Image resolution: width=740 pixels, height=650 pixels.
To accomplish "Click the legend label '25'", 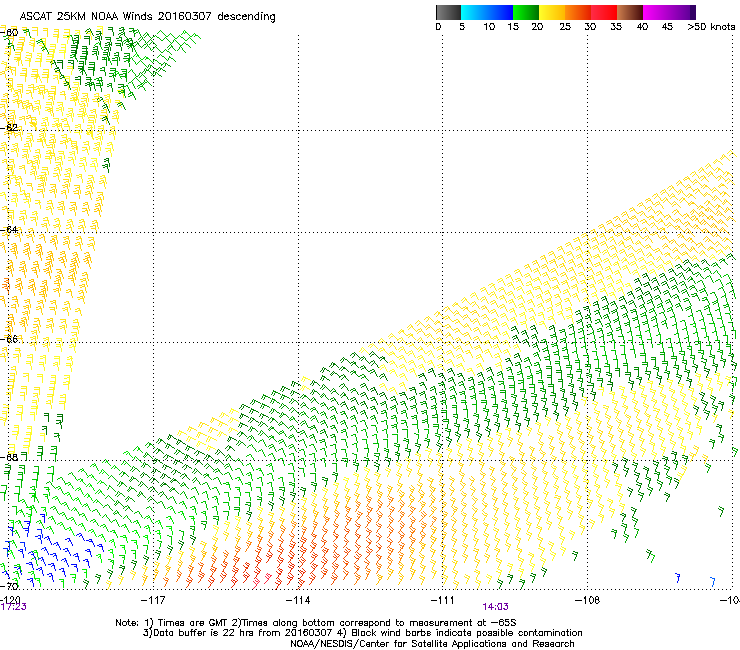I will coord(565,27).
